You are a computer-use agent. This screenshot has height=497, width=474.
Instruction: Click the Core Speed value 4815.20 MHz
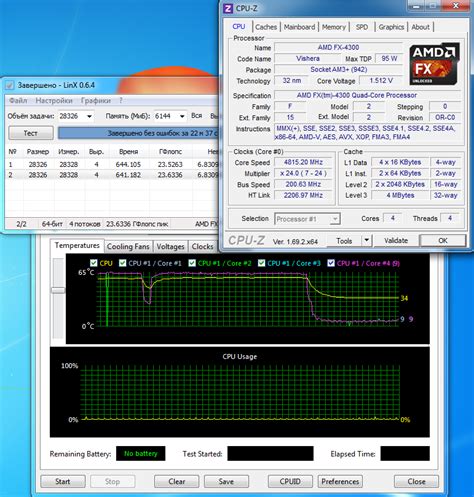[x=303, y=162]
